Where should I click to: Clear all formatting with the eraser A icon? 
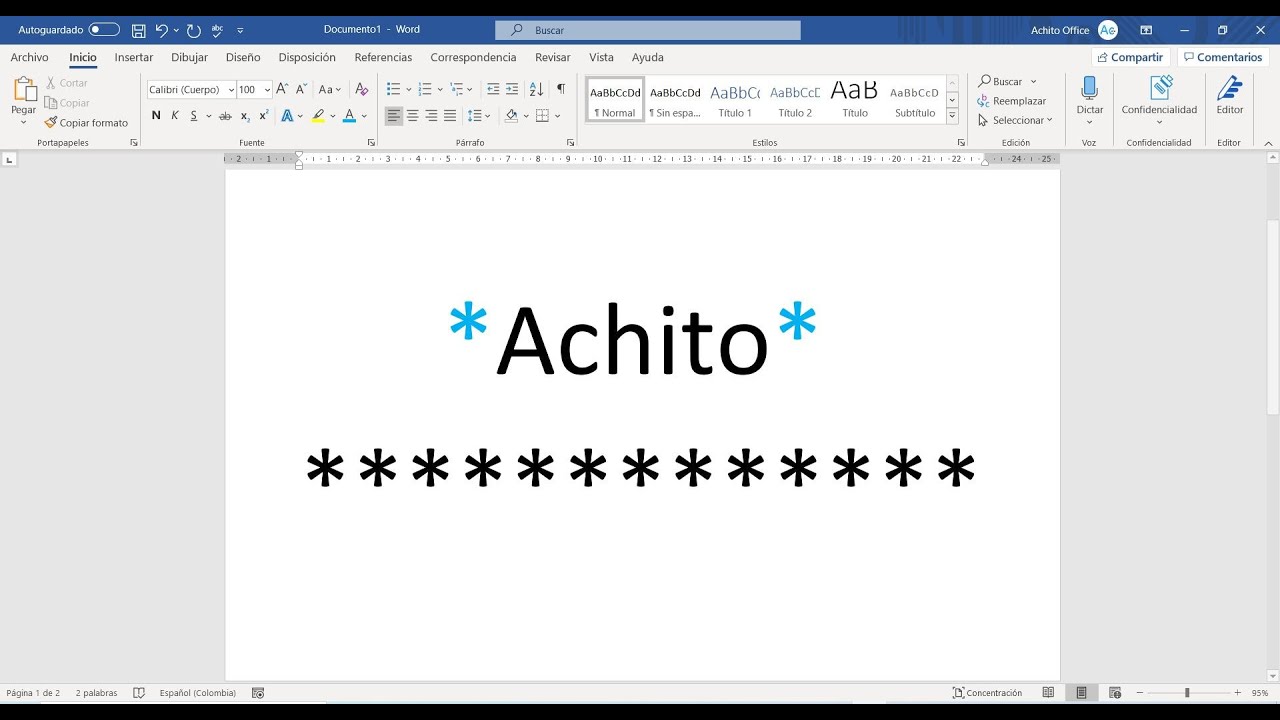tap(362, 89)
